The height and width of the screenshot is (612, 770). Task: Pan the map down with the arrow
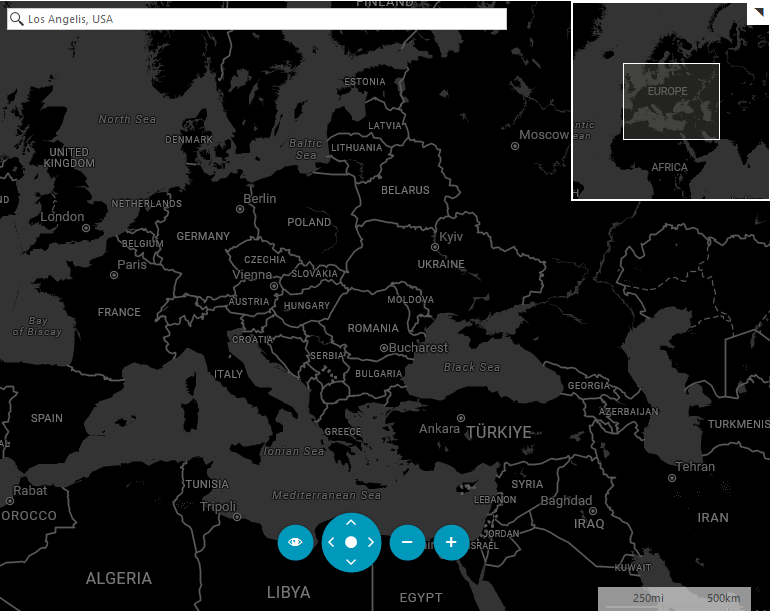(351, 562)
